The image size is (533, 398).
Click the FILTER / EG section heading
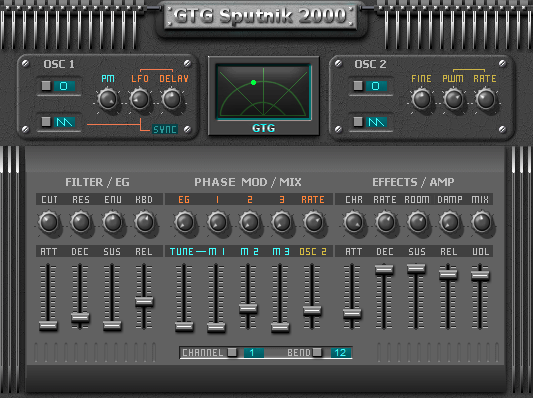(x=97, y=182)
